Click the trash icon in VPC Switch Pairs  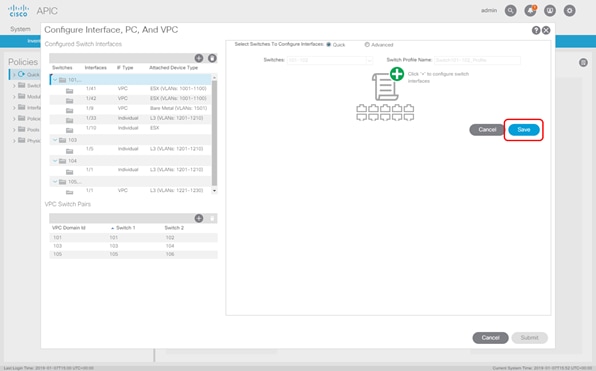tap(212, 218)
